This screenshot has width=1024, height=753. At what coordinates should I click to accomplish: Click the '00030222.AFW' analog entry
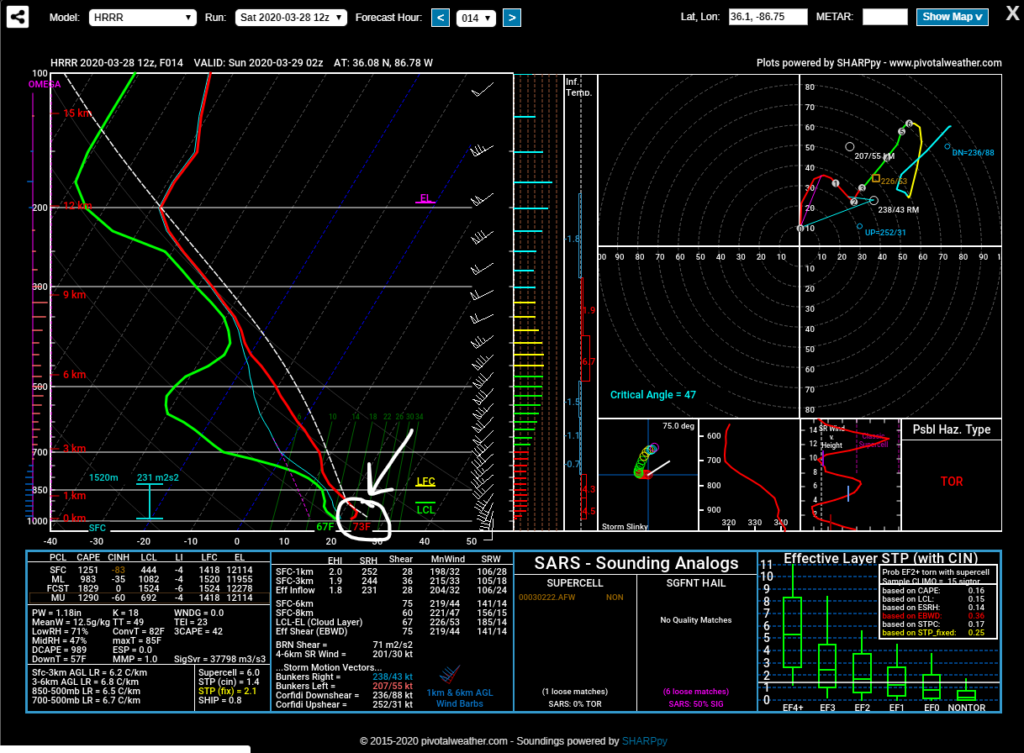click(547, 598)
